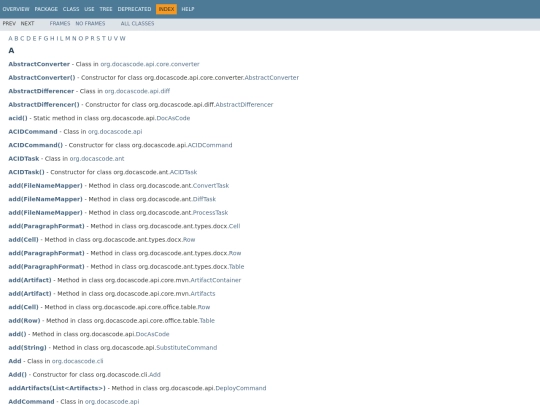Jump to index letter O
540x405 pixels.
tap(81, 38)
